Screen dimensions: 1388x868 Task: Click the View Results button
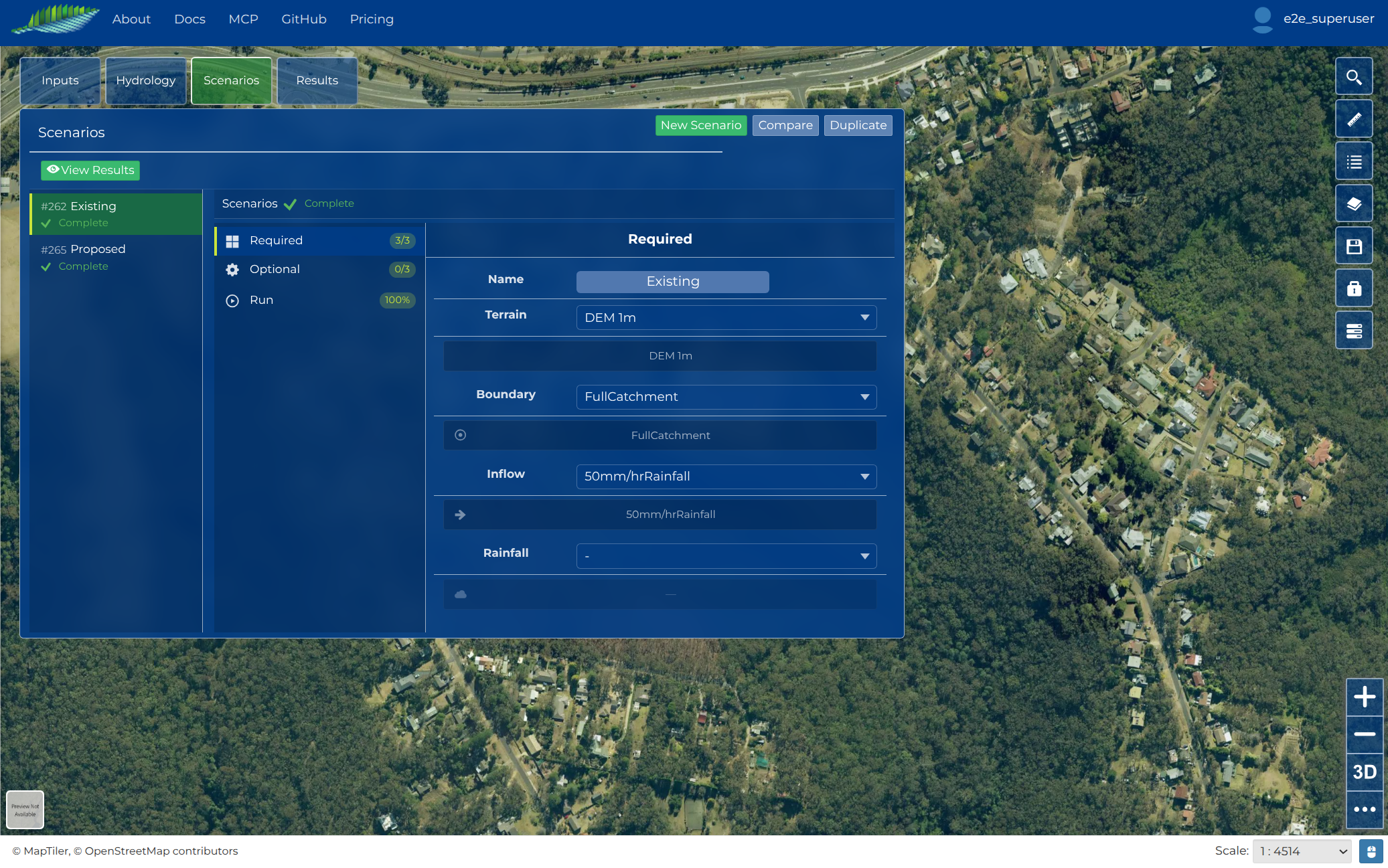90,170
